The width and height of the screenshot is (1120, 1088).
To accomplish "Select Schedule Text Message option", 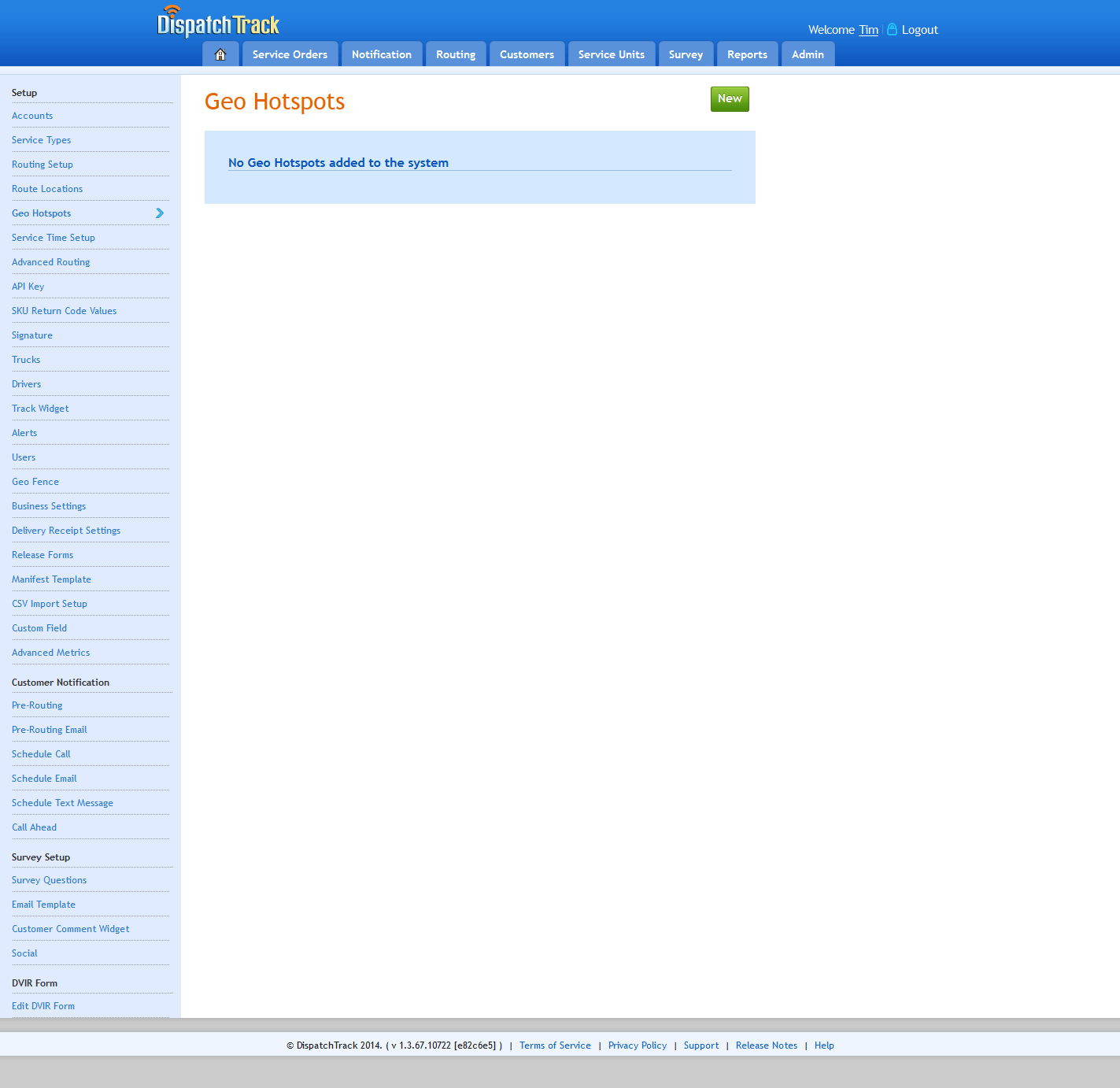I will point(62,803).
